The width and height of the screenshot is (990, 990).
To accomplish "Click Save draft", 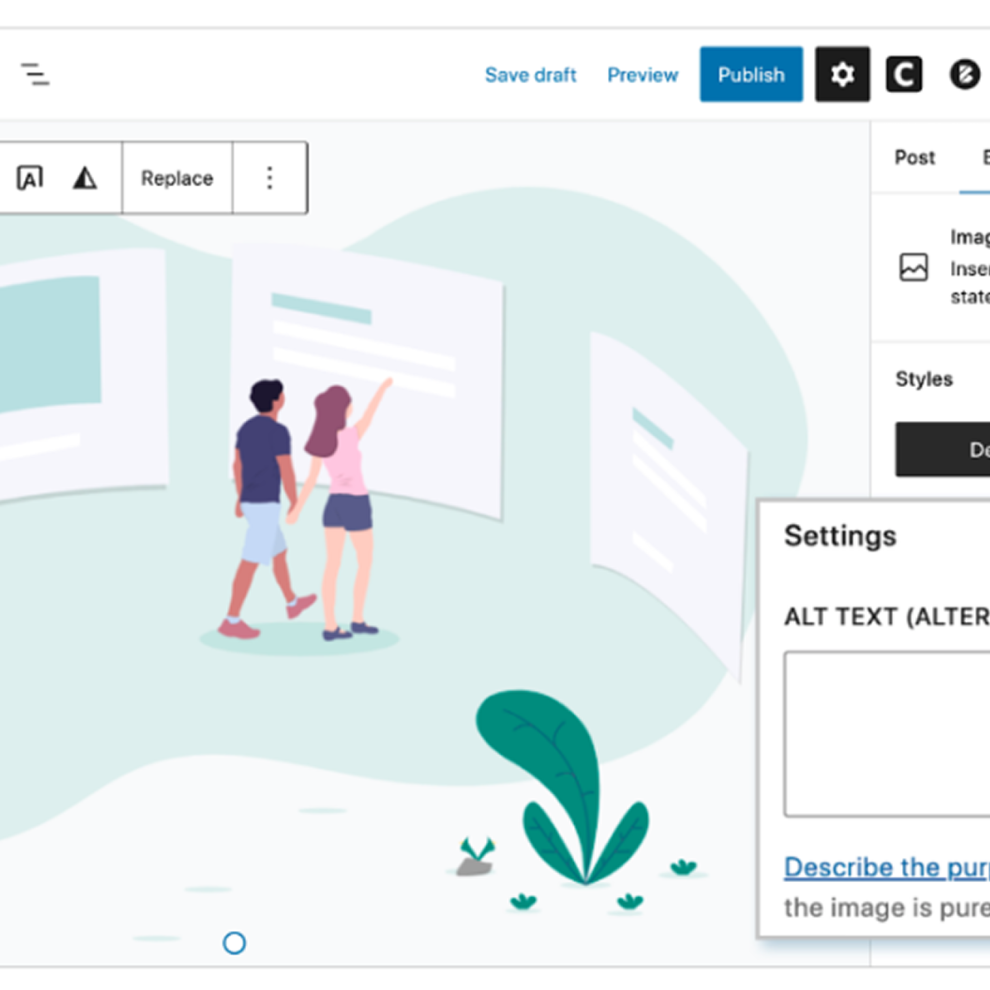I will pyautogui.click(x=530, y=75).
